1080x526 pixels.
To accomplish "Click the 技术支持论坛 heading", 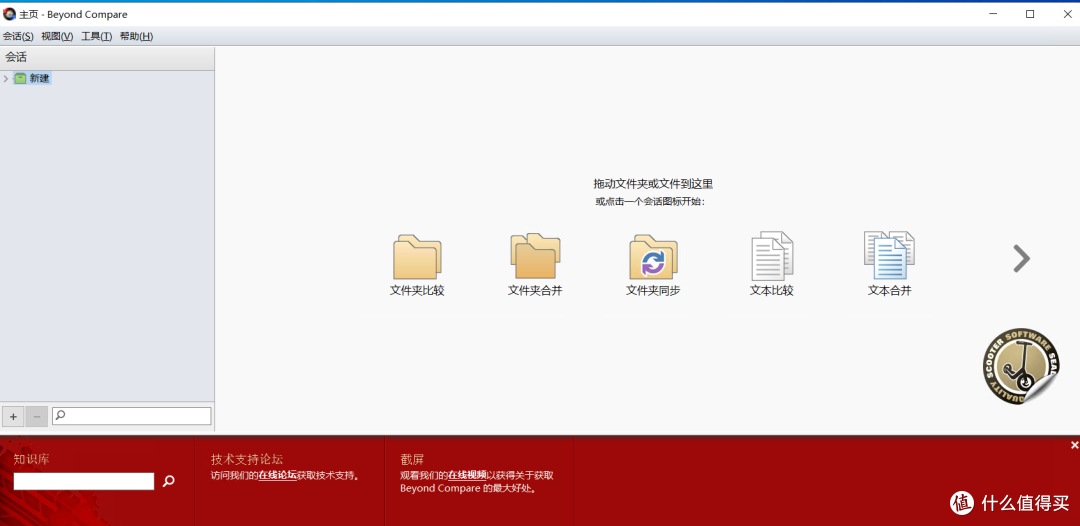I will pos(247,459).
